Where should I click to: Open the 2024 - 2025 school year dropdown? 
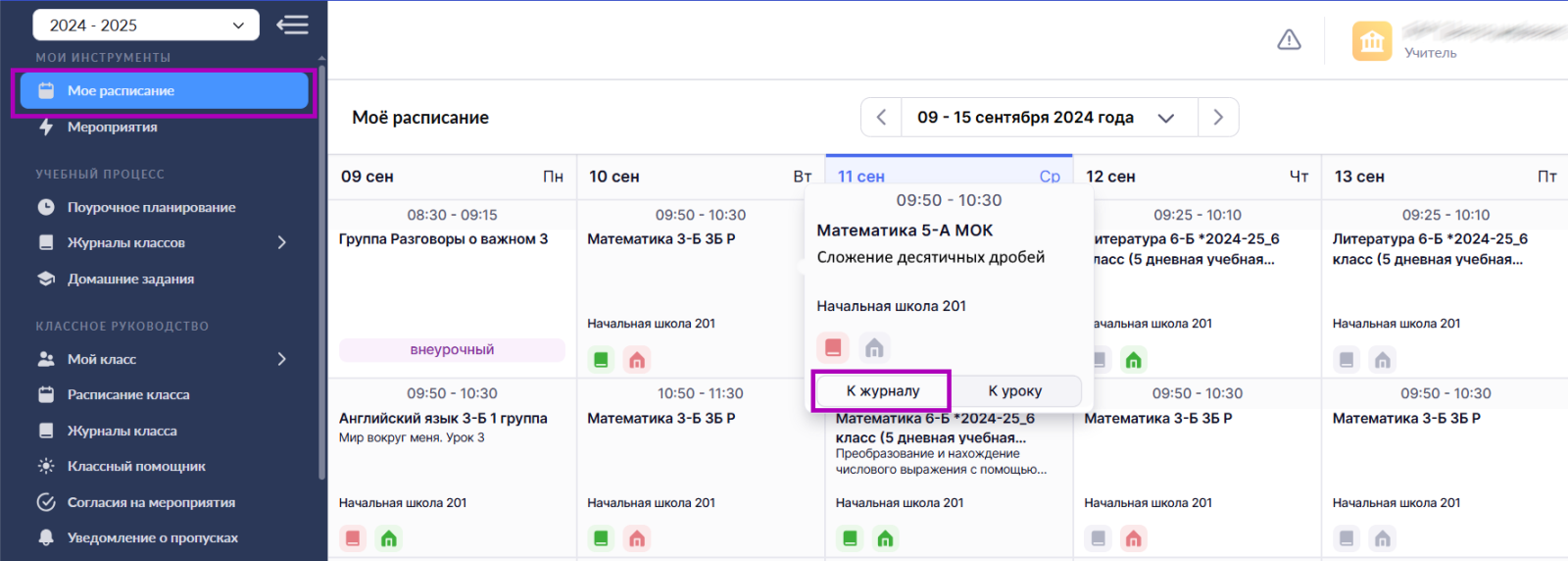[146, 25]
